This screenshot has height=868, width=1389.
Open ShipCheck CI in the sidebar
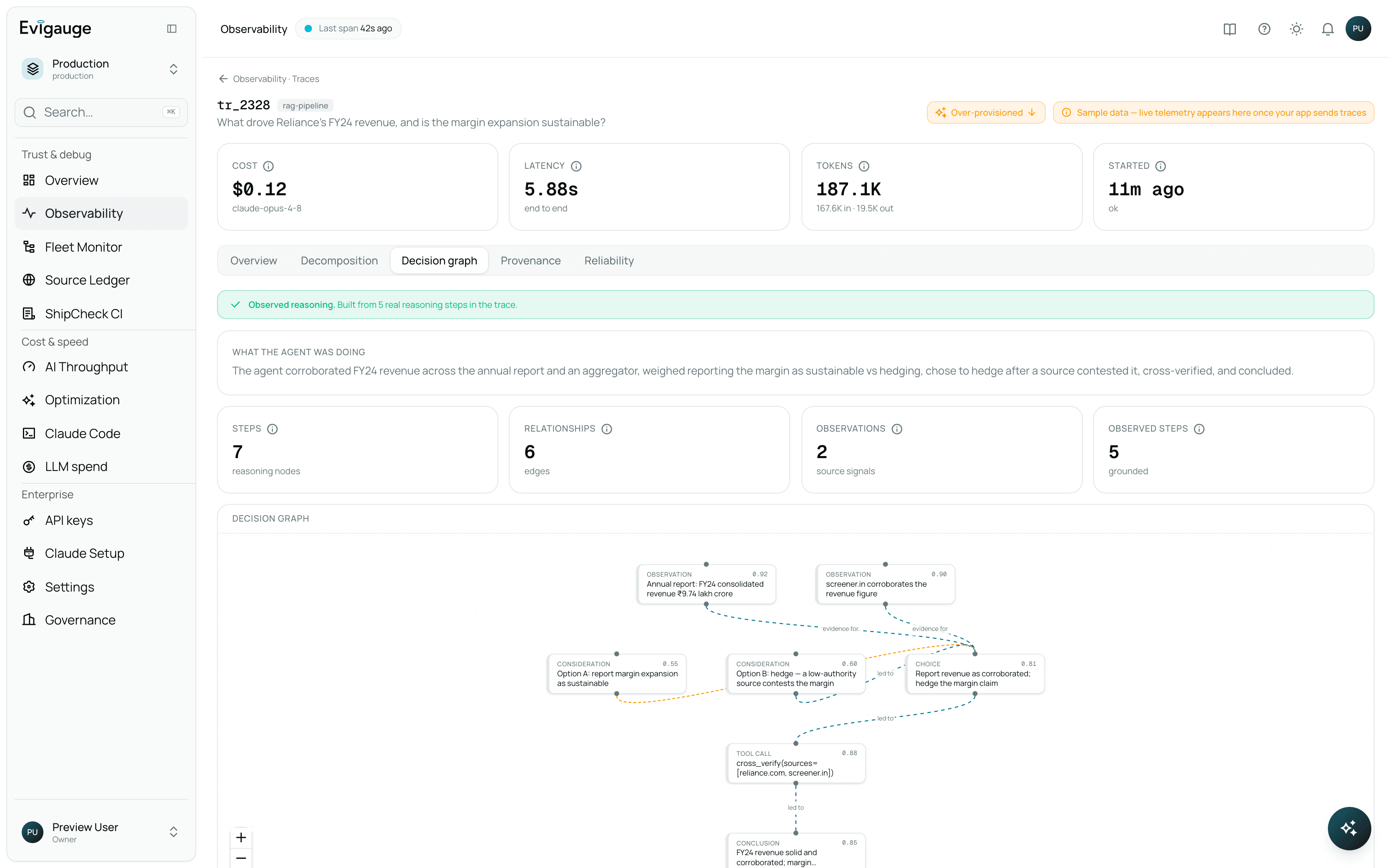(x=101, y=313)
